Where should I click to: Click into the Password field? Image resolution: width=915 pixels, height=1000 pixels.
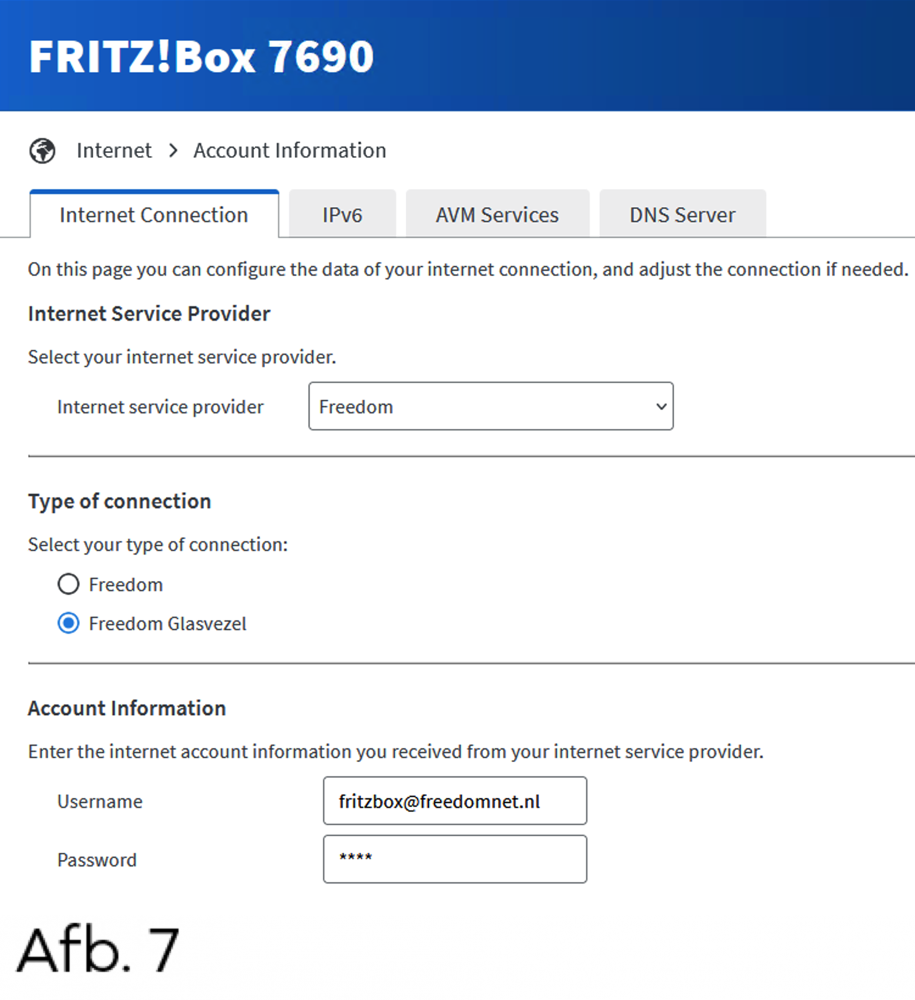tap(454, 859)
